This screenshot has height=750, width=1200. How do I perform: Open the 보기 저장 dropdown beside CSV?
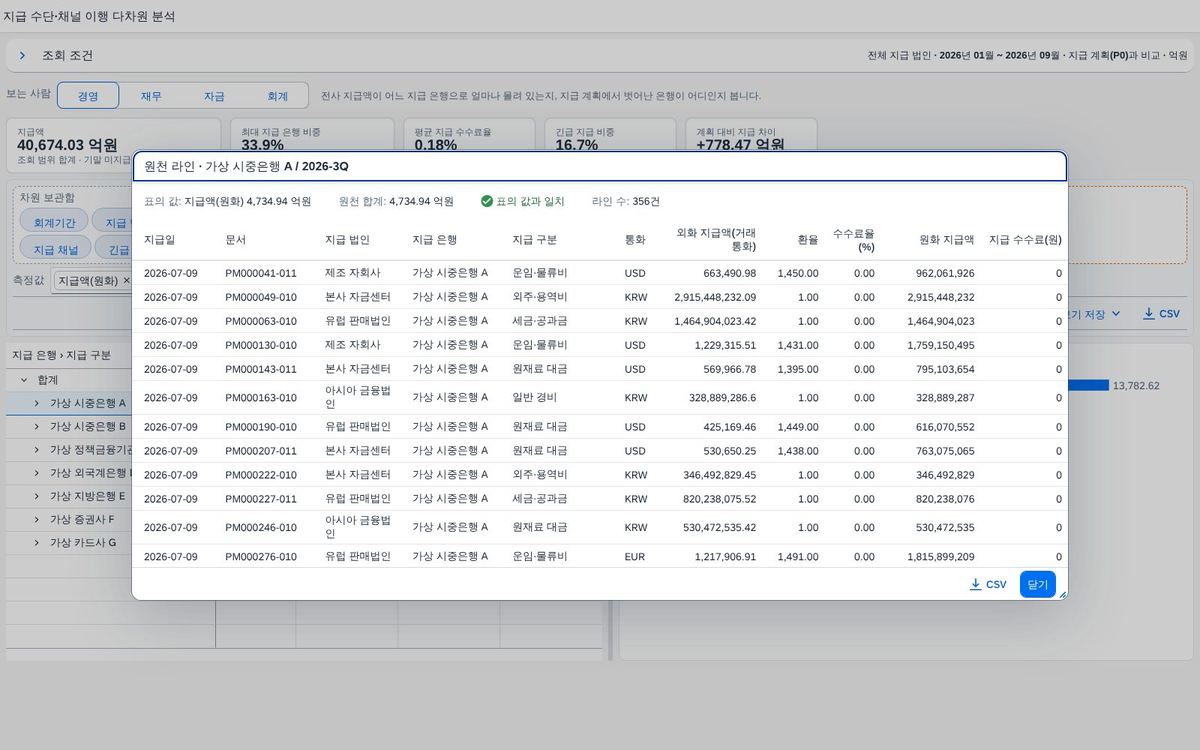click(x=1097, y=313)
